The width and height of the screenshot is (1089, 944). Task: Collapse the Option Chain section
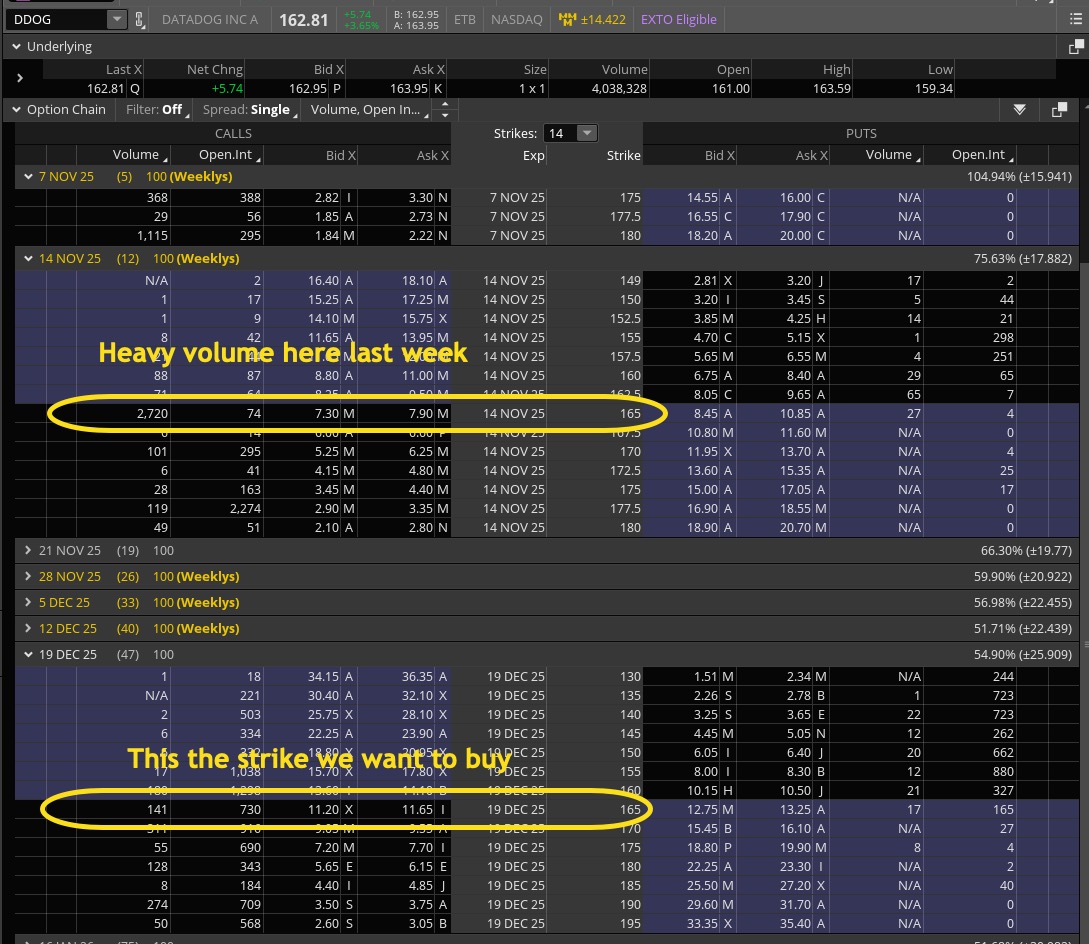click(16, 110)
